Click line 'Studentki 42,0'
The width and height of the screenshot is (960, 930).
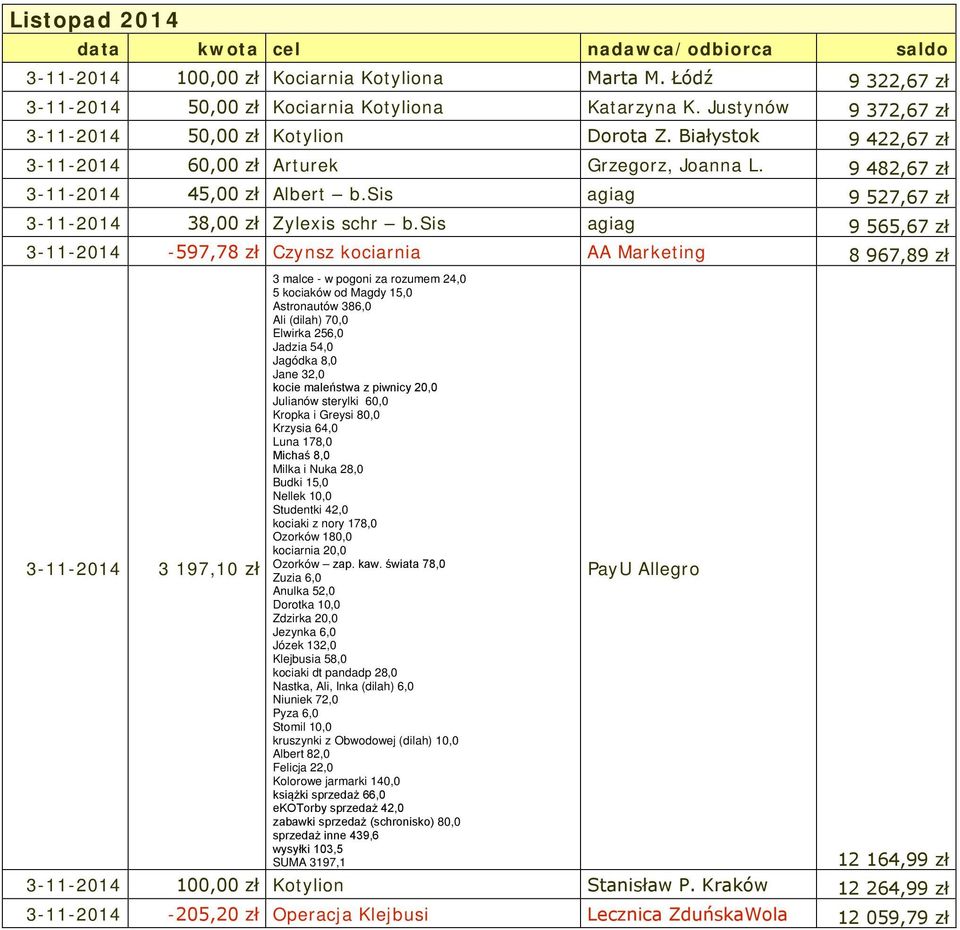point(310,510)
